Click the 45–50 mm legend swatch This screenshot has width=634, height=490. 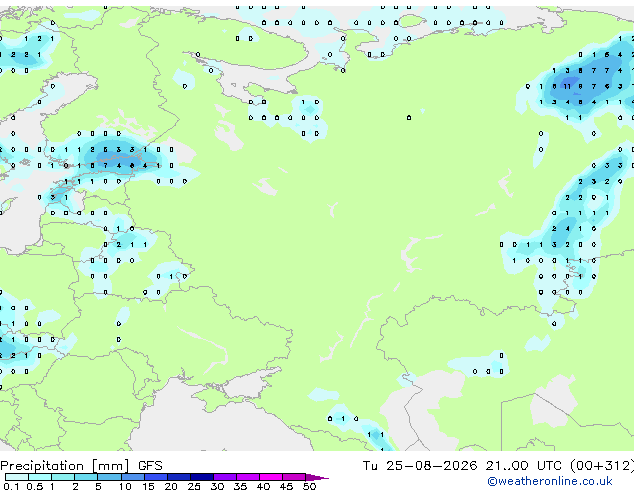[x=294, y=477]
